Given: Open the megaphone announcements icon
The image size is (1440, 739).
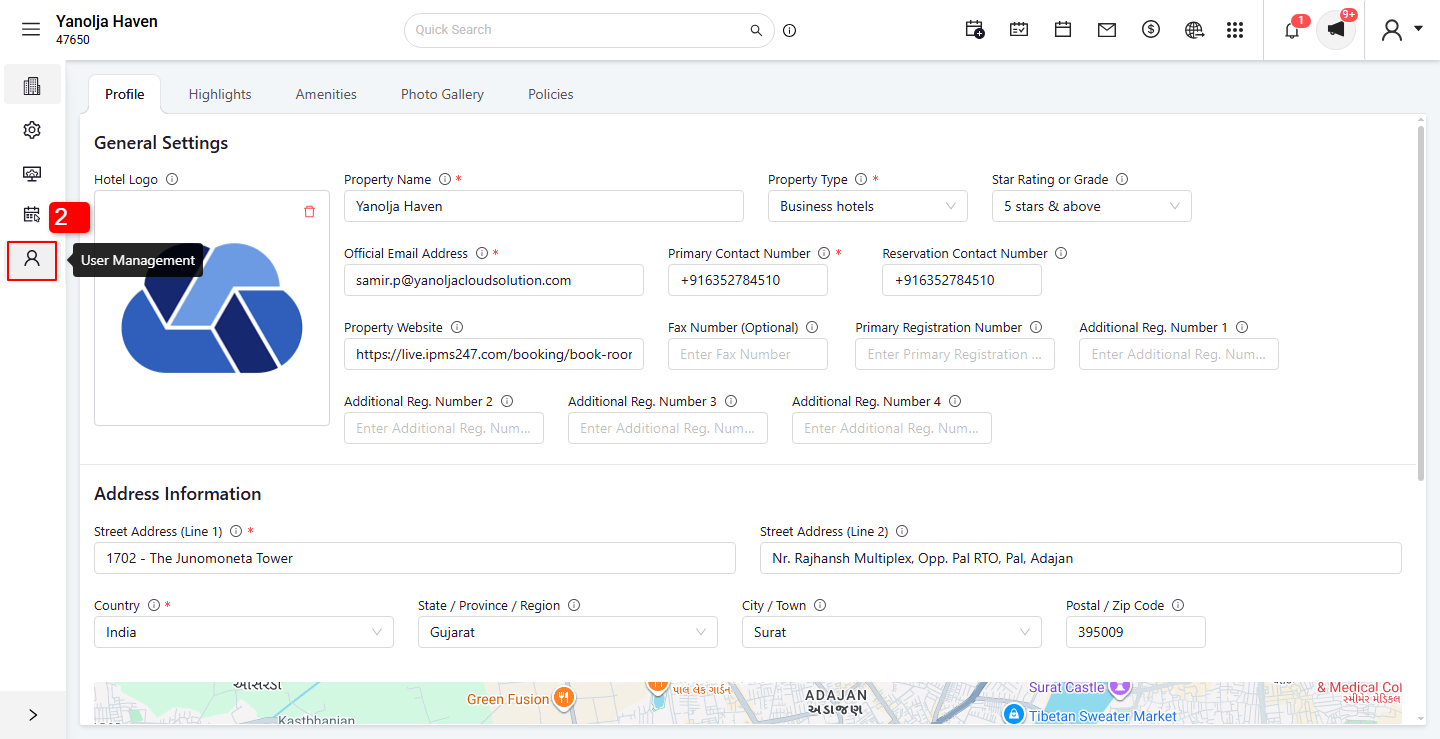Looking at the screenshot, I should click(x=1336, y=30).
